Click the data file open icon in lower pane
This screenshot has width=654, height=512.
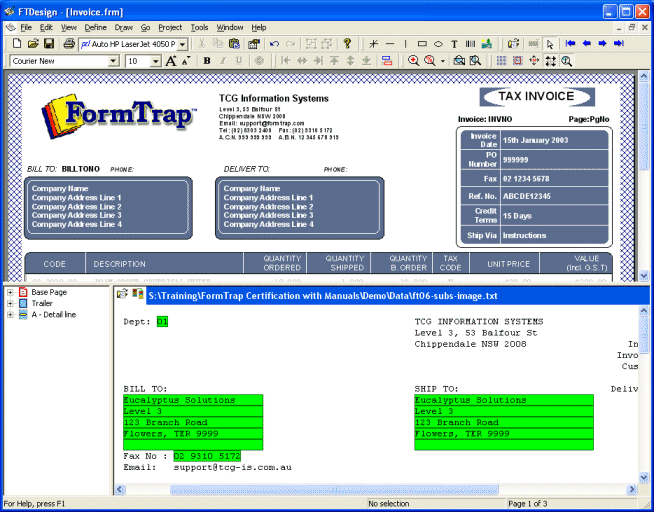(122, 294)
